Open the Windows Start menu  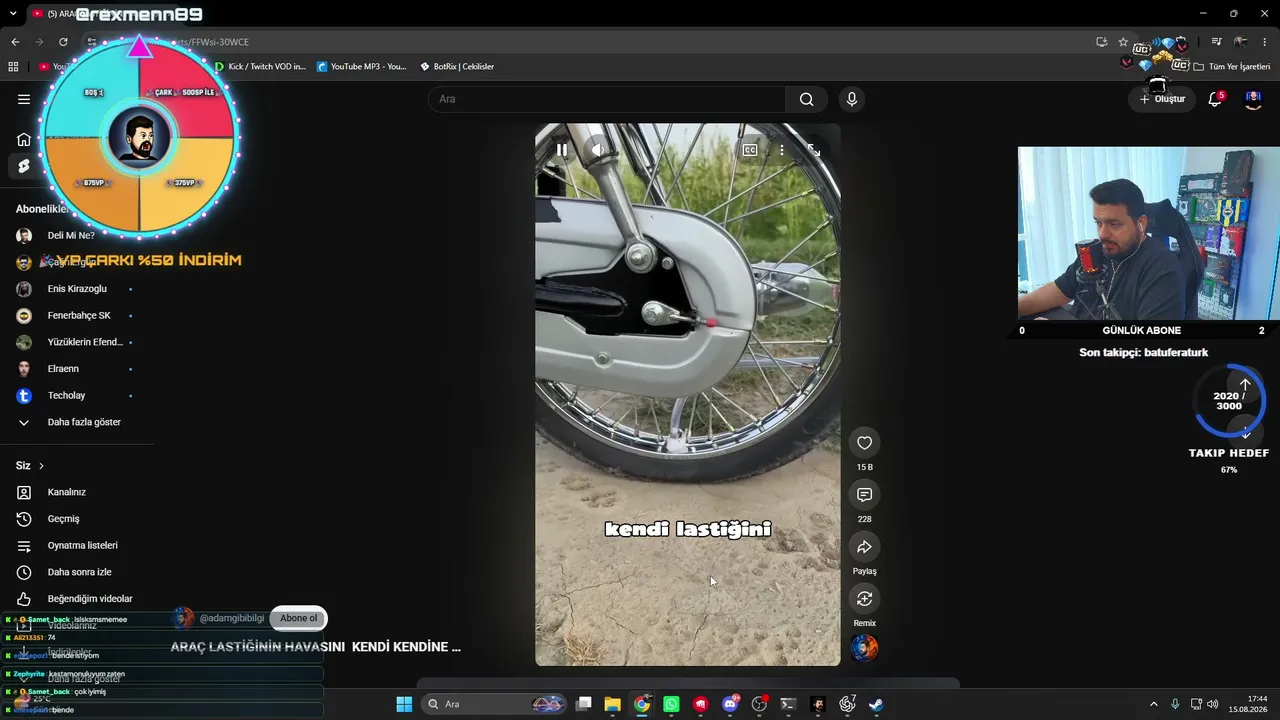404,704
